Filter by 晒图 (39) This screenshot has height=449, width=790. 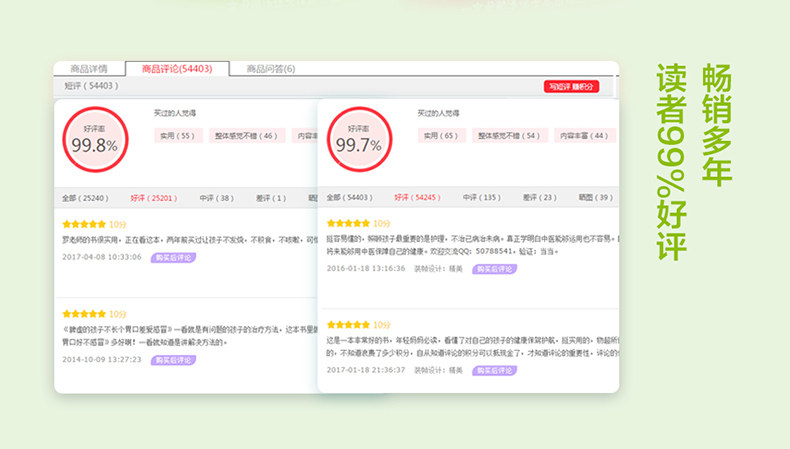(596, 197)
